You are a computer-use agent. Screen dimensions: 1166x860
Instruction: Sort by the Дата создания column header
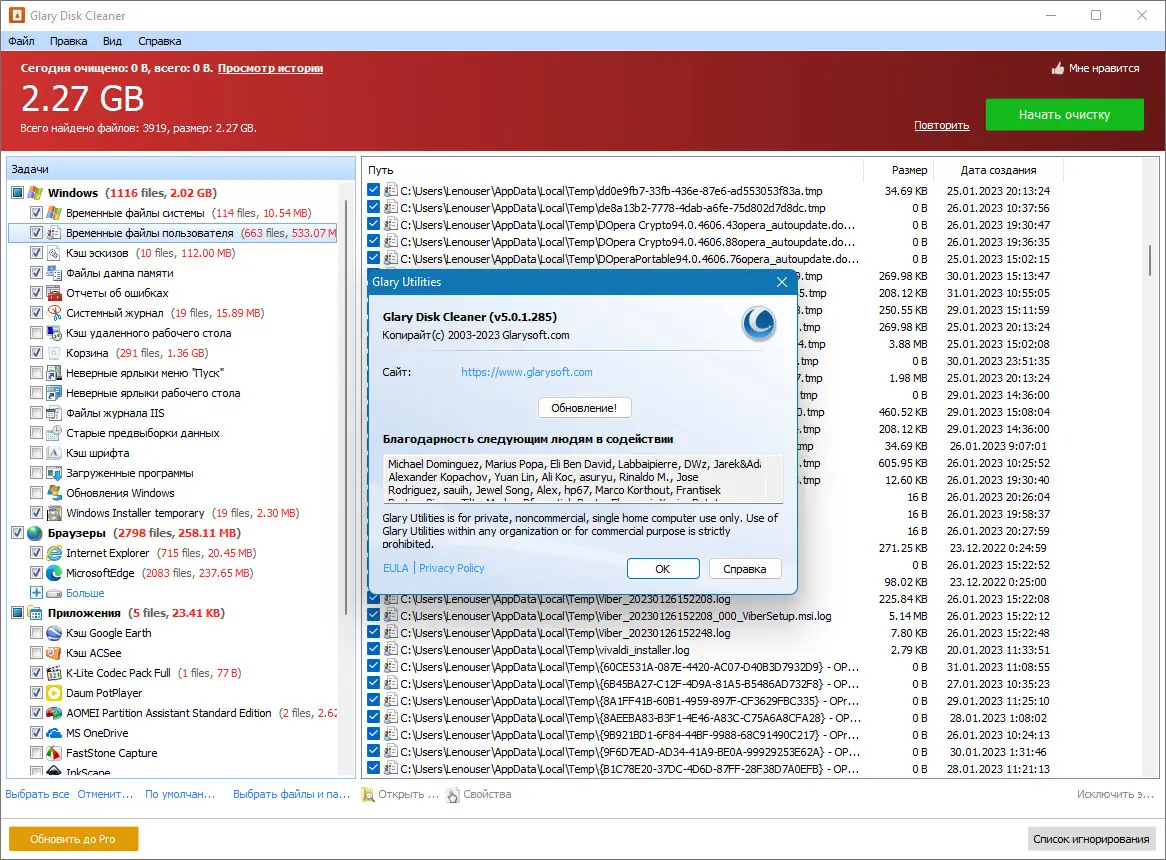click(998, 170)
